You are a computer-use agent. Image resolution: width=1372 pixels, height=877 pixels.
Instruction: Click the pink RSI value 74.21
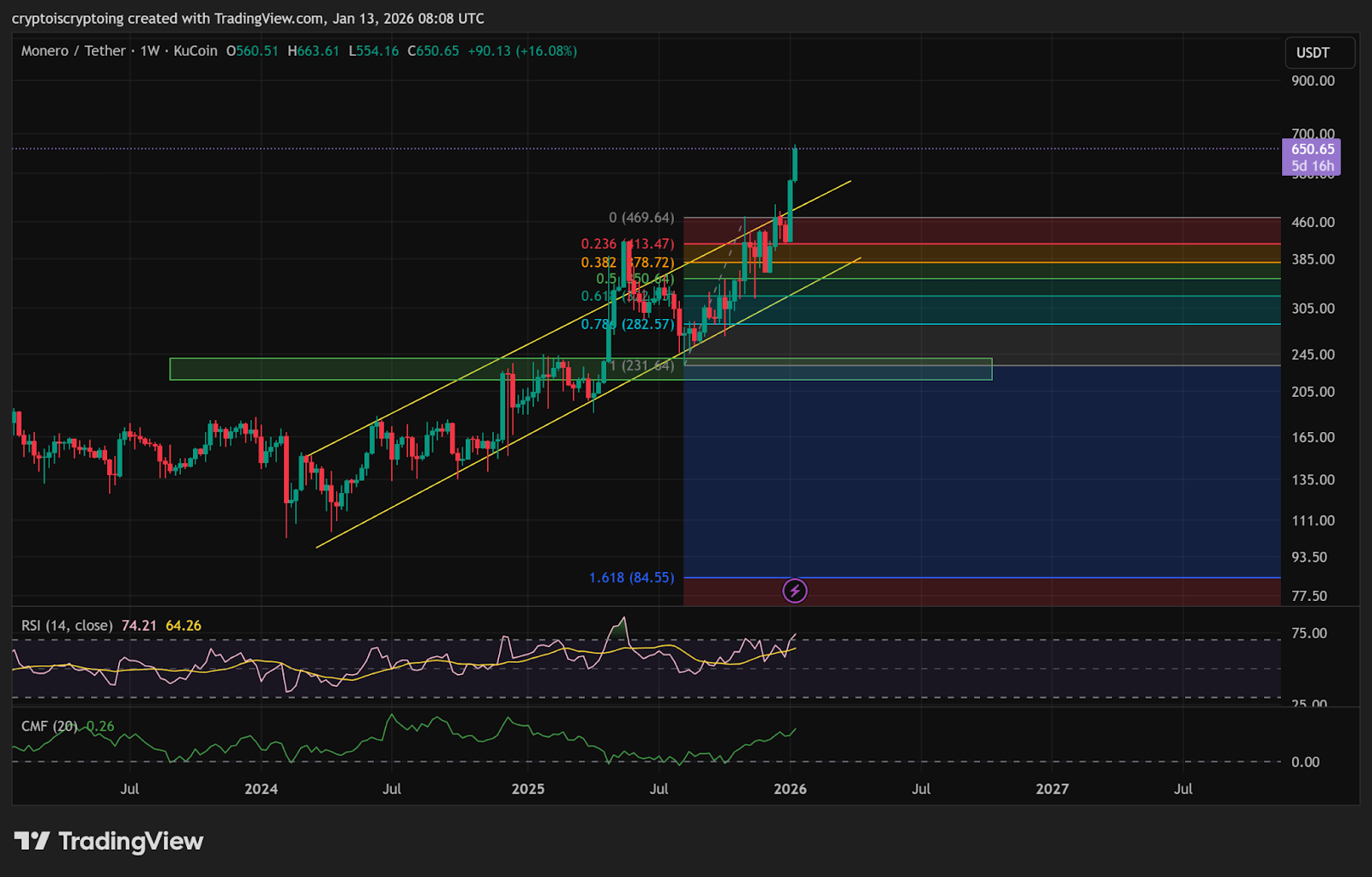pos(140,626)
